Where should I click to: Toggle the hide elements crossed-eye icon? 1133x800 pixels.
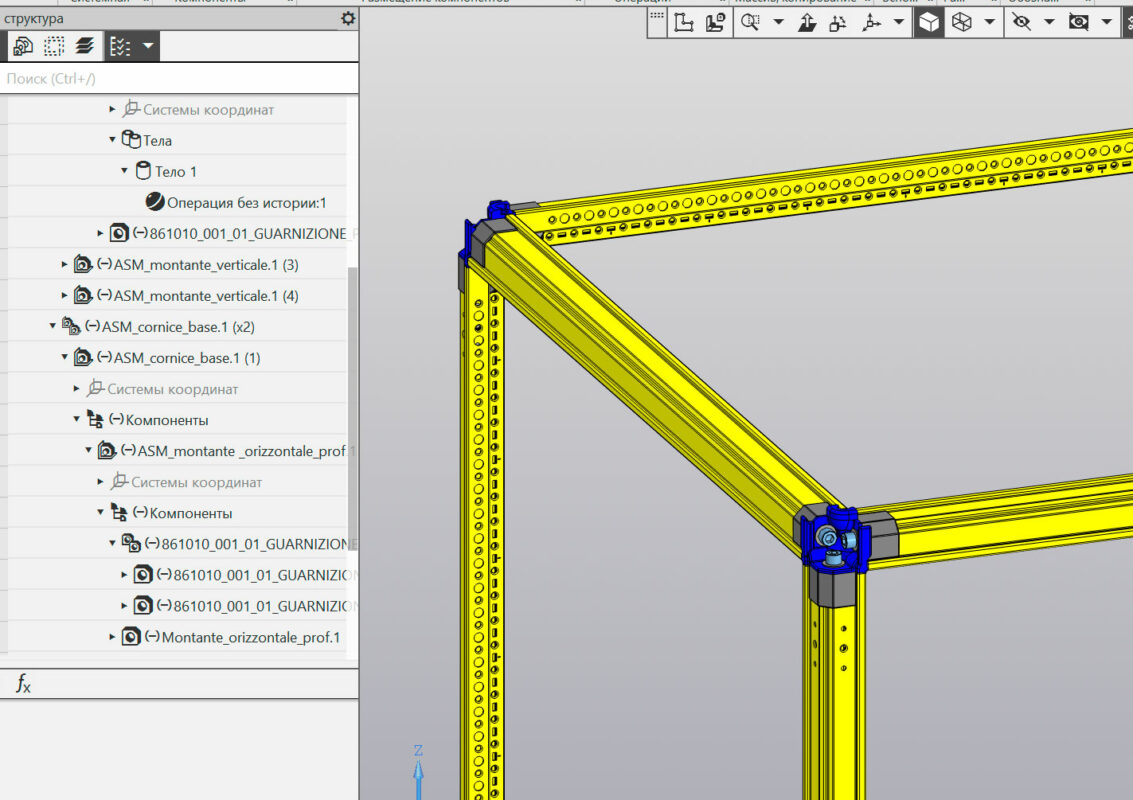(1021, 22)
